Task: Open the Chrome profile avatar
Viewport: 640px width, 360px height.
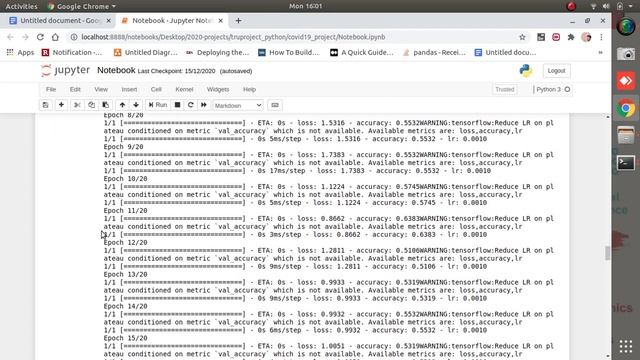Action: (586, 37)
